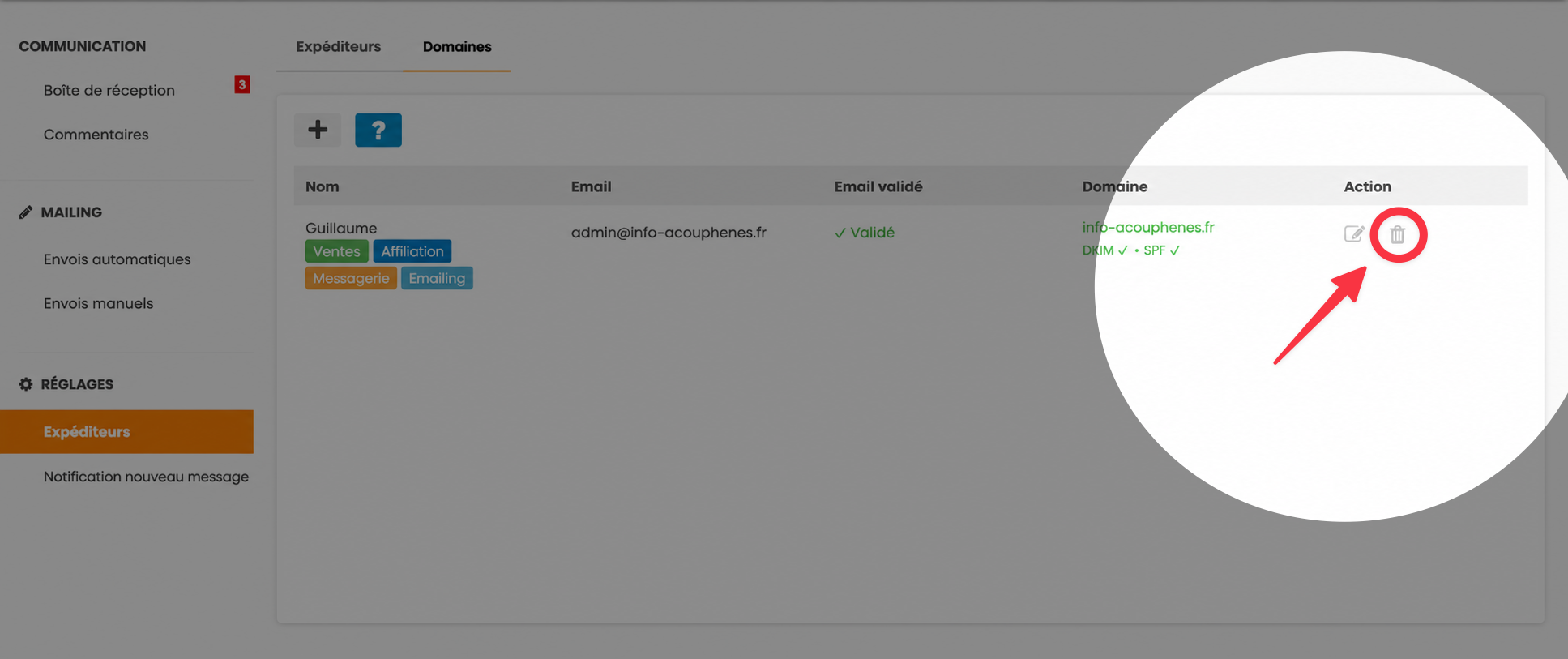
Task: Click the green Ventes tag
Action: tap(337, 251)
